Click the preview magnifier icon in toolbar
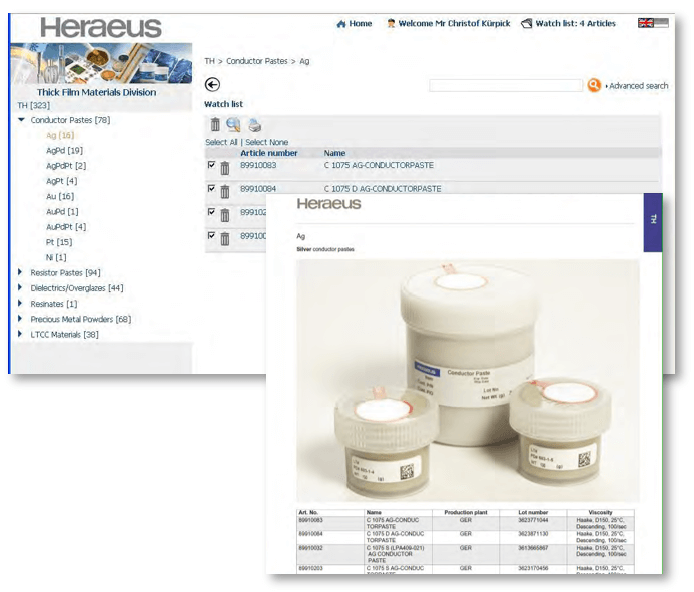The height and width of the screenshot is (592, 694). [x=233, y=125]
